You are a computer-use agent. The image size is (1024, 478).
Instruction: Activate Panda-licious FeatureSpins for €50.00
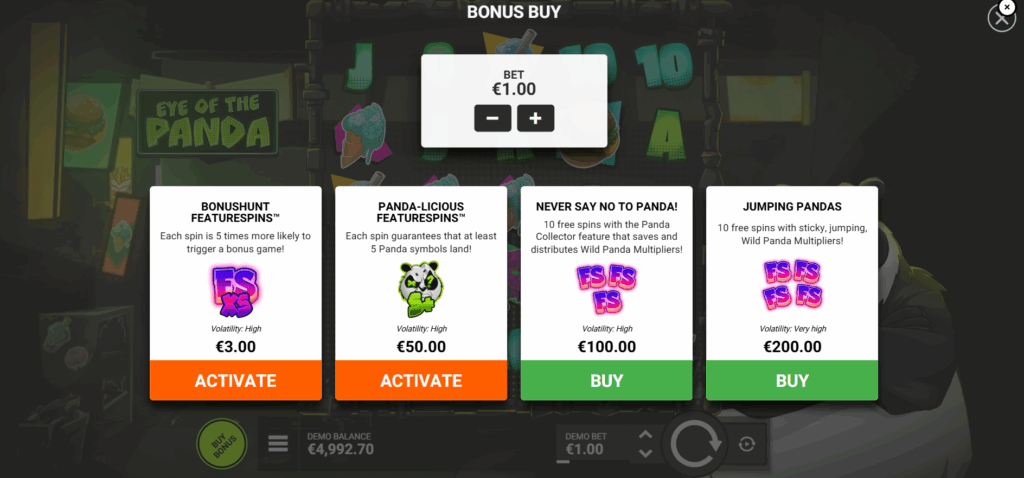click(x=421, y=380)
